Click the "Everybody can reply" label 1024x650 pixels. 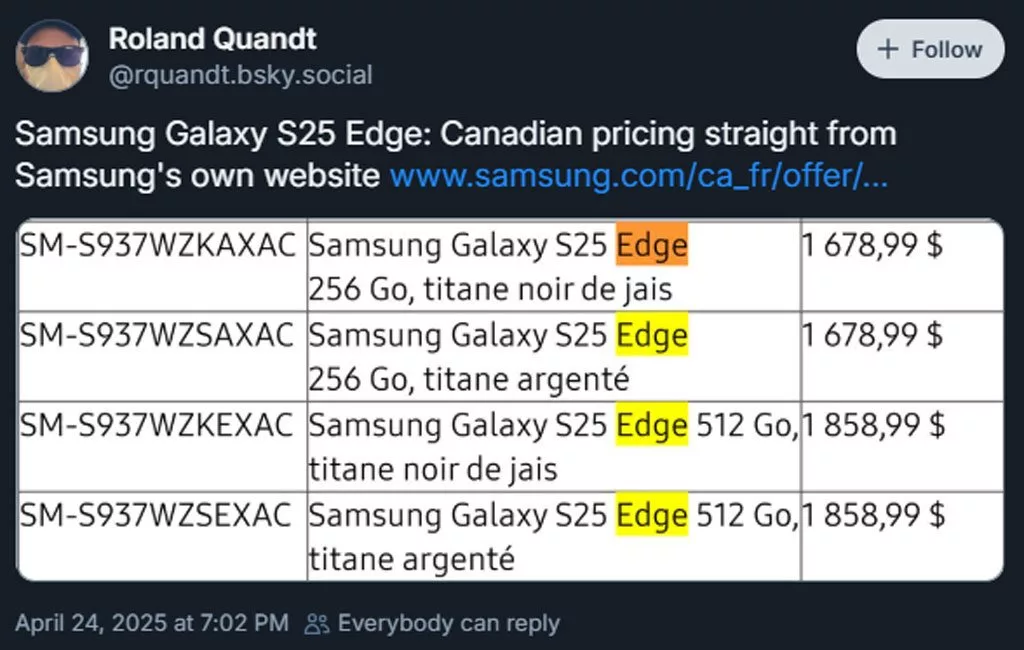pyautogui.click(x=448, y=624)
